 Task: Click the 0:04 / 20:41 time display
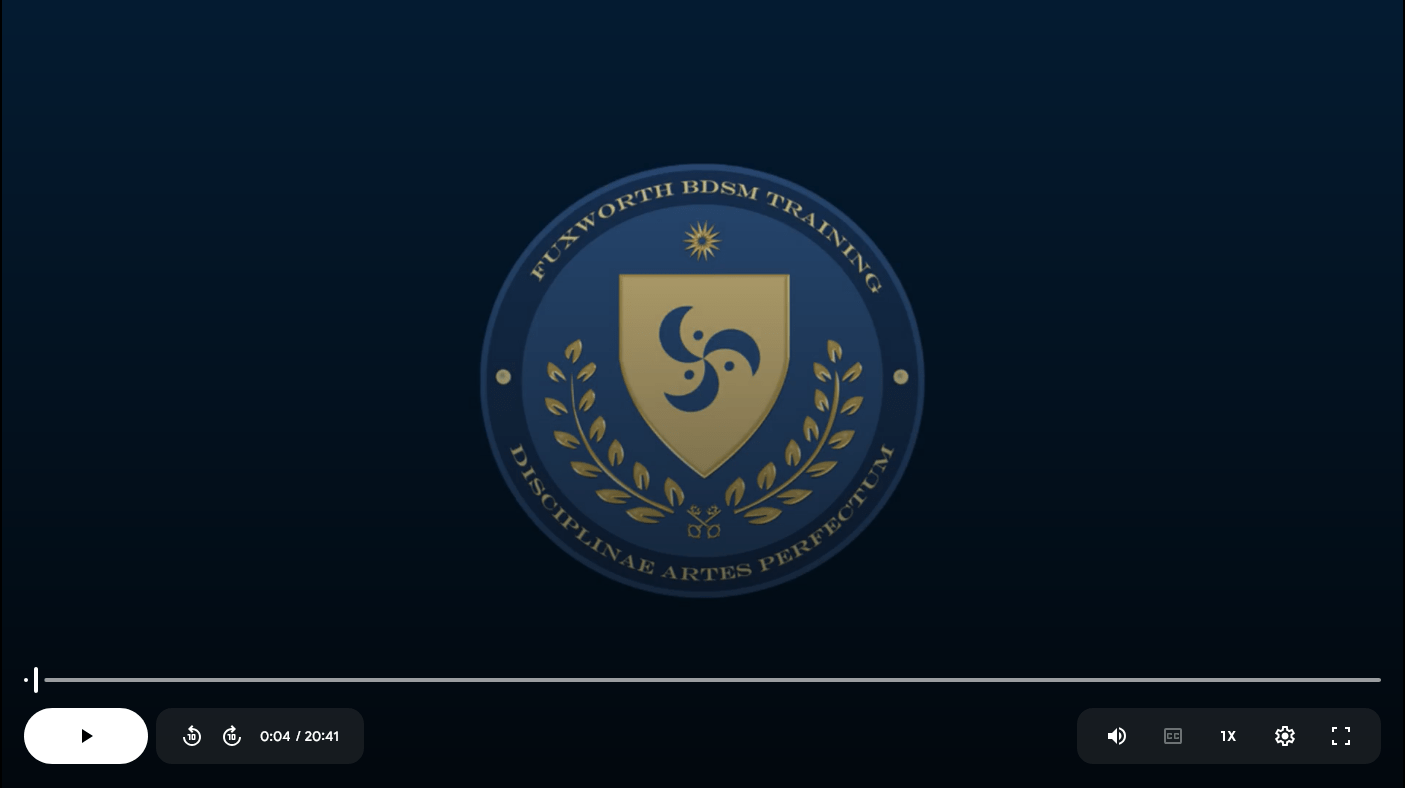(x=299, y=736)
